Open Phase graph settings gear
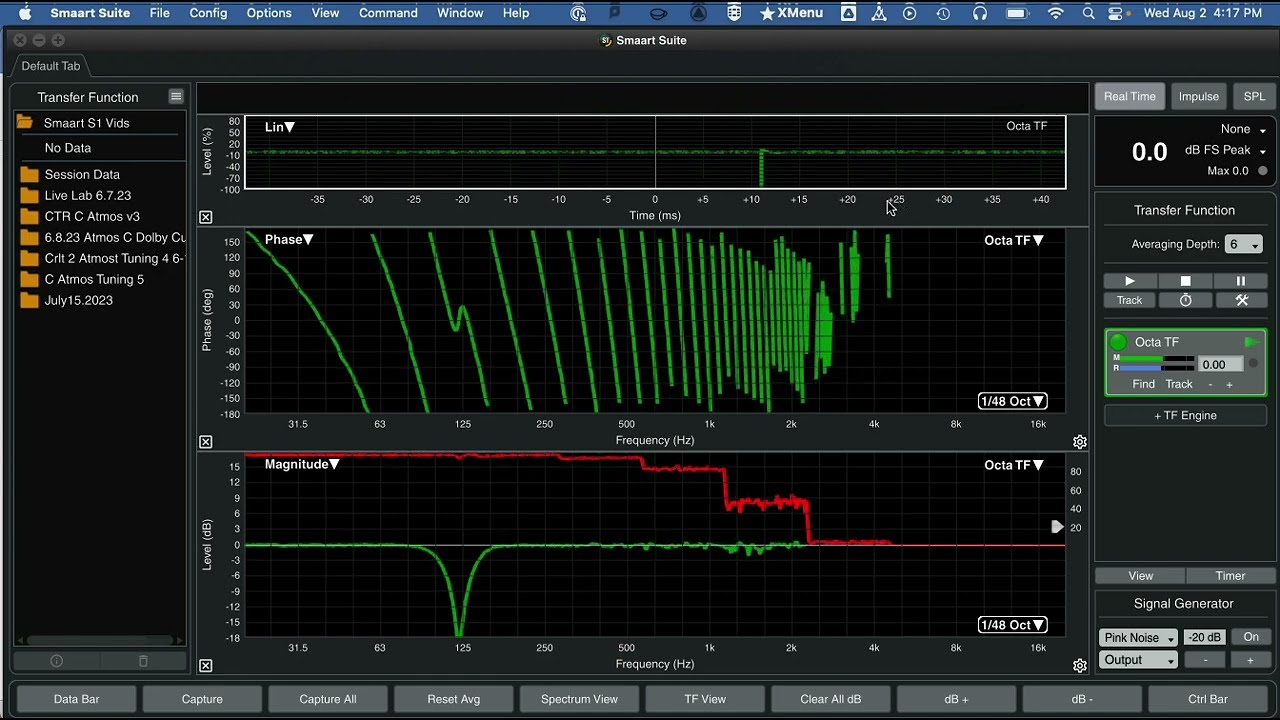The width and height of the screenshot is (1280, 720). (1080, 442)
